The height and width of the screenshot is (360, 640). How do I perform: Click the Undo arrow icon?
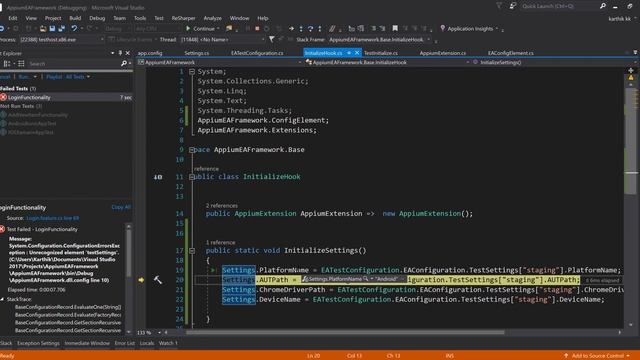74,29
